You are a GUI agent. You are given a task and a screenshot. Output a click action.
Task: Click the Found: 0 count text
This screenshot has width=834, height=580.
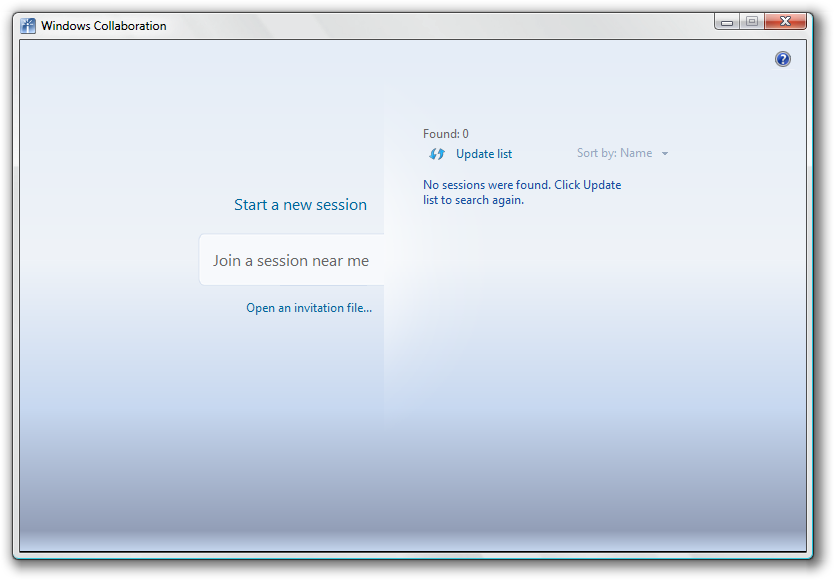tap(446, 134)
